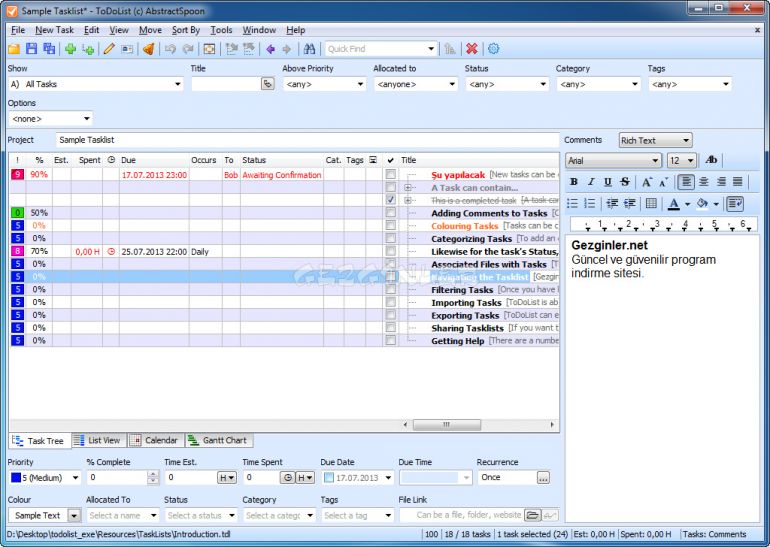770x547 pixels.
Task: Apply underline formatting in comments
Action: click(607, 182)
